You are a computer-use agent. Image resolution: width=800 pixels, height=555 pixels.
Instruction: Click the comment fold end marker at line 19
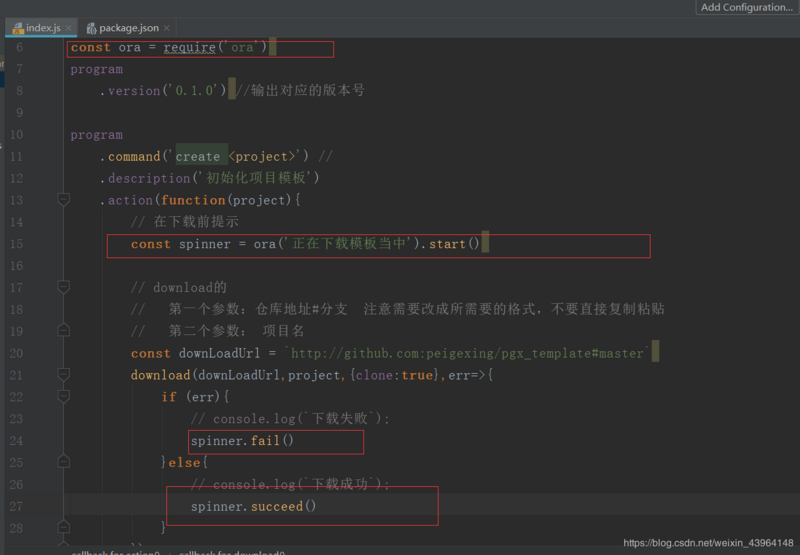pyautogui.click(x=63, y=331)
